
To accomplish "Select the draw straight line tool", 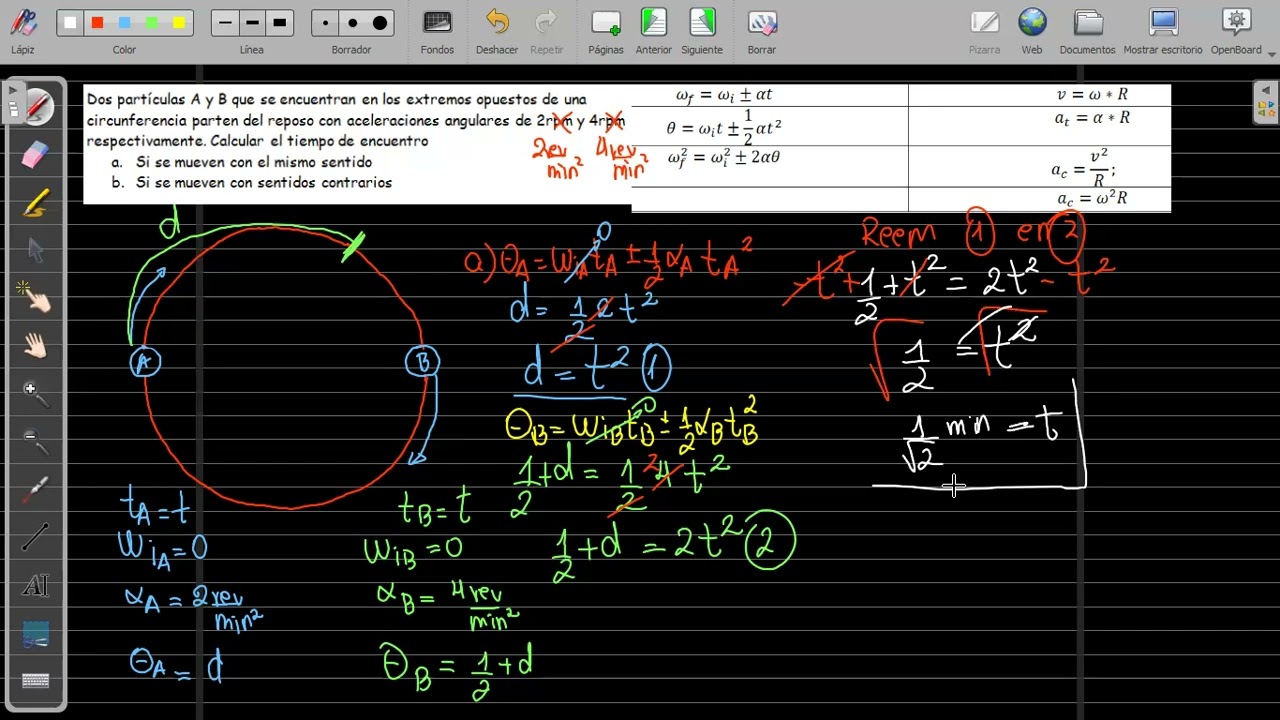I will coord(35,537).
